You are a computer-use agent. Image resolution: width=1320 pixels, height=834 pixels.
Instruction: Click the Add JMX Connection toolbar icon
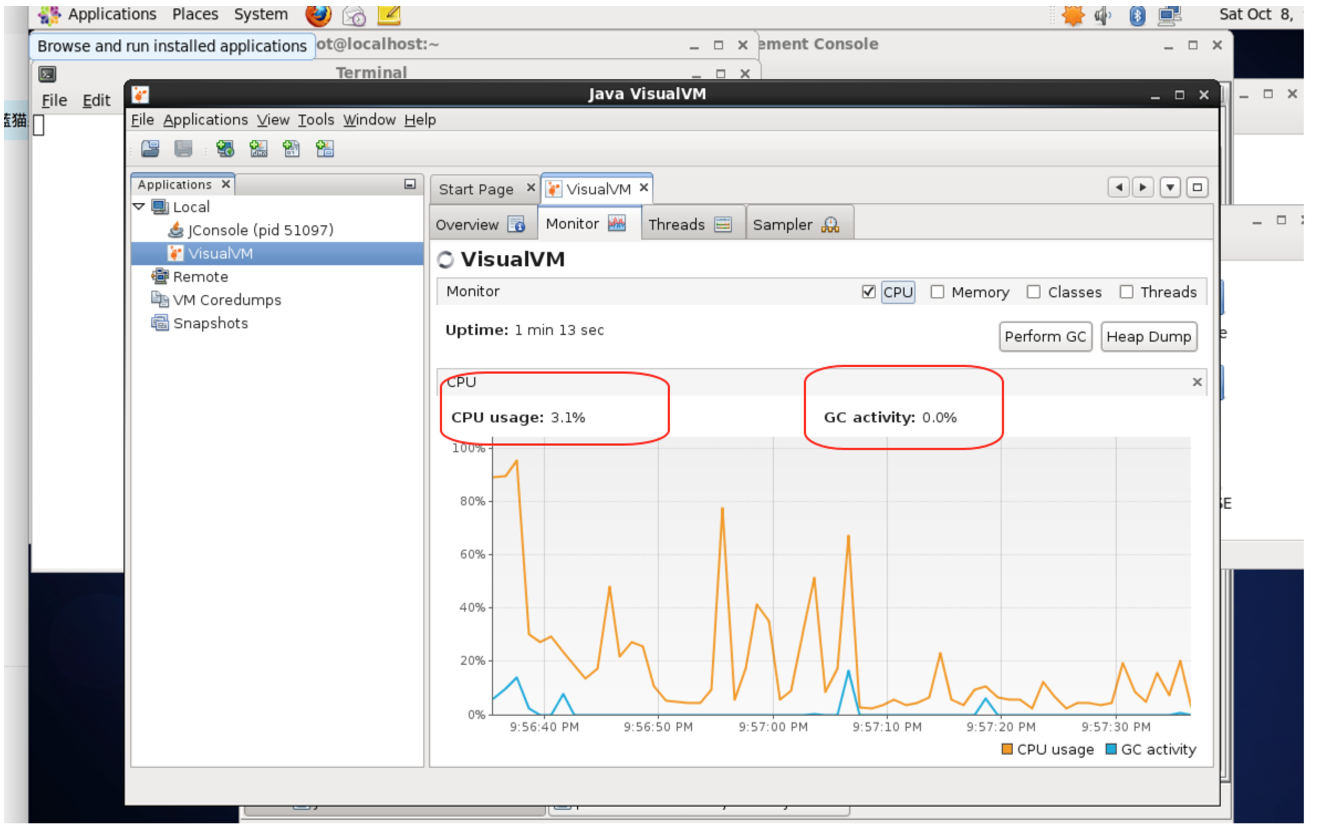coord(258,149)
